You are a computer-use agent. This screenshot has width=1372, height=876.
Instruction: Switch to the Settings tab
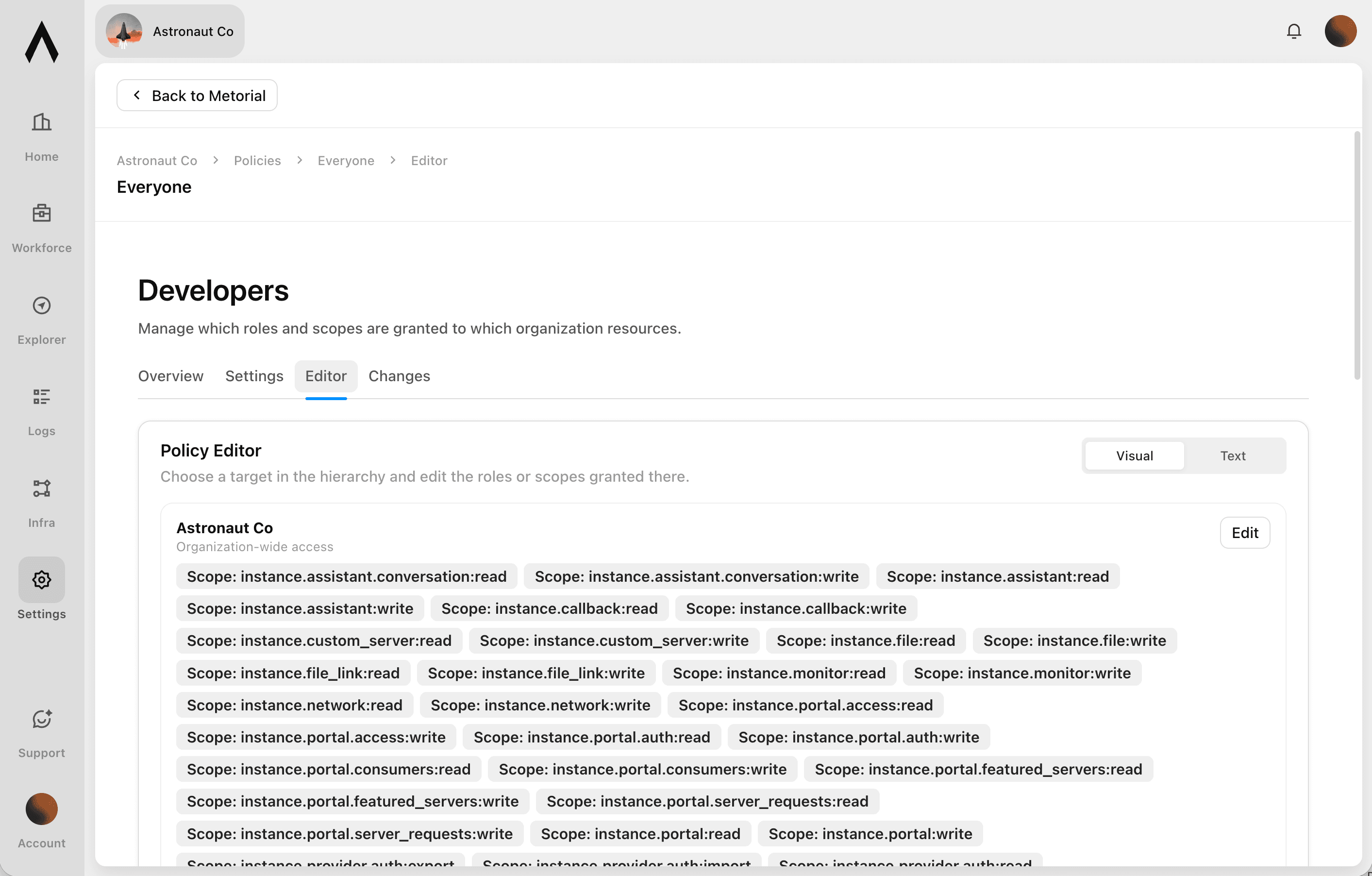pos(254,376)
